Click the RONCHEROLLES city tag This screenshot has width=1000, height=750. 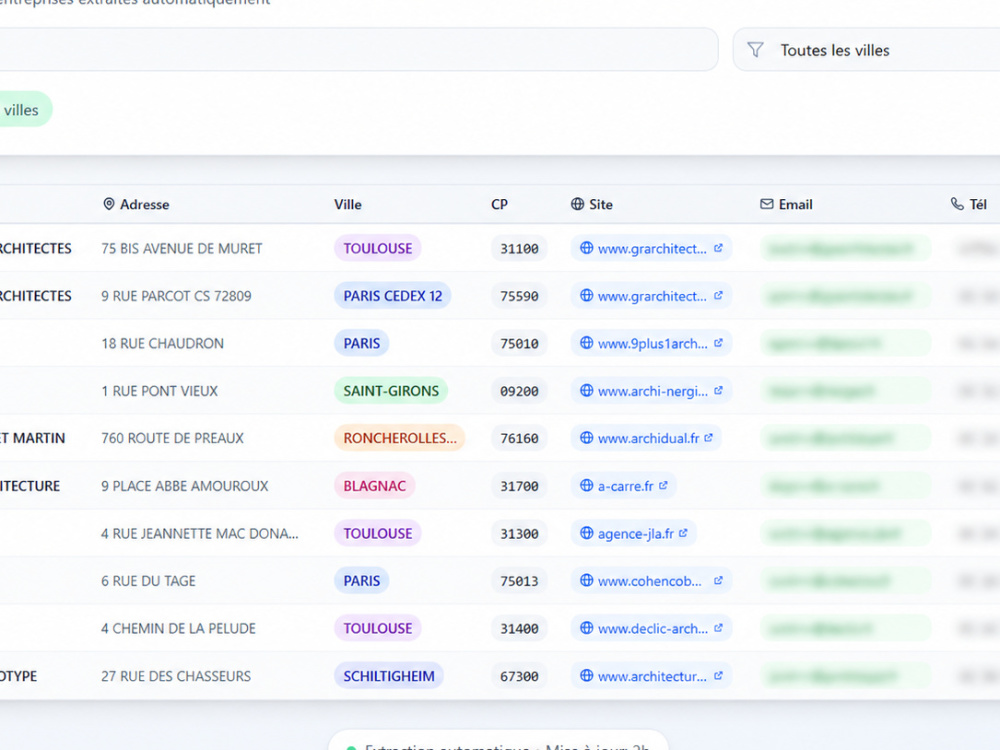[400, 438]
